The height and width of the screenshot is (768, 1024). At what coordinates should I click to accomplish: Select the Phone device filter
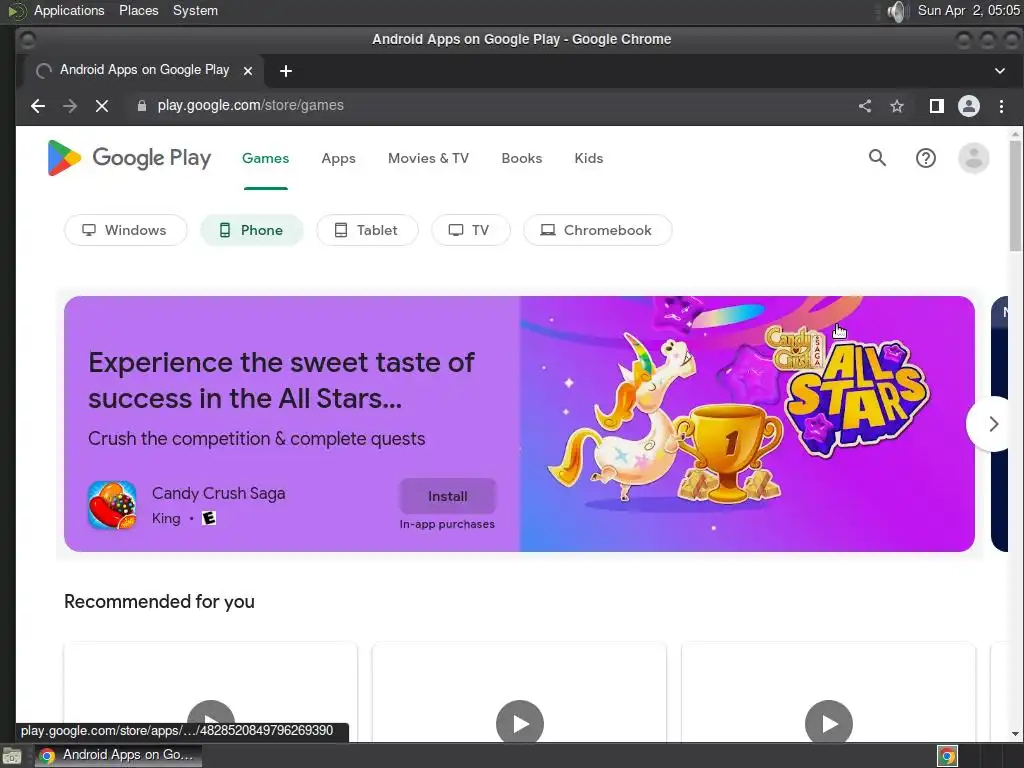[x=251, y=230]
